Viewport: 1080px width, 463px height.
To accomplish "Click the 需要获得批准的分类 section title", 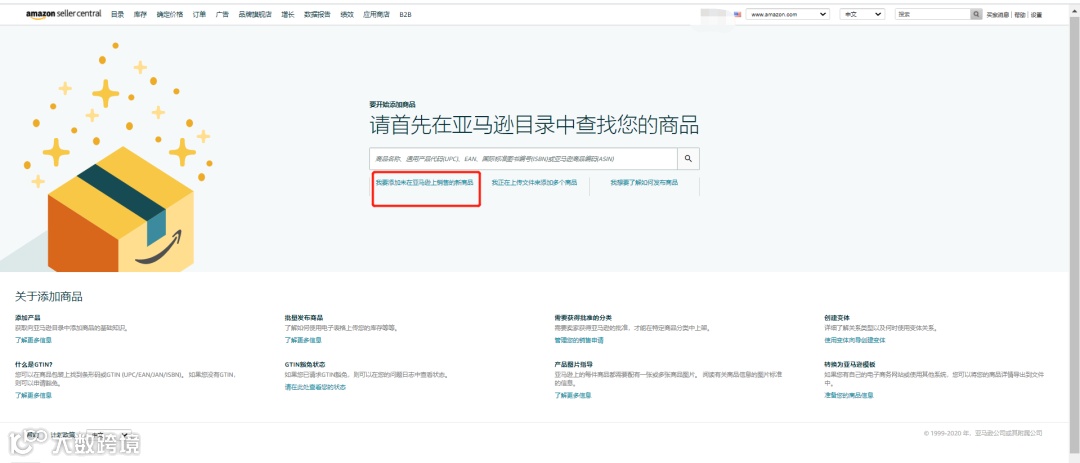I will (583, 318).
